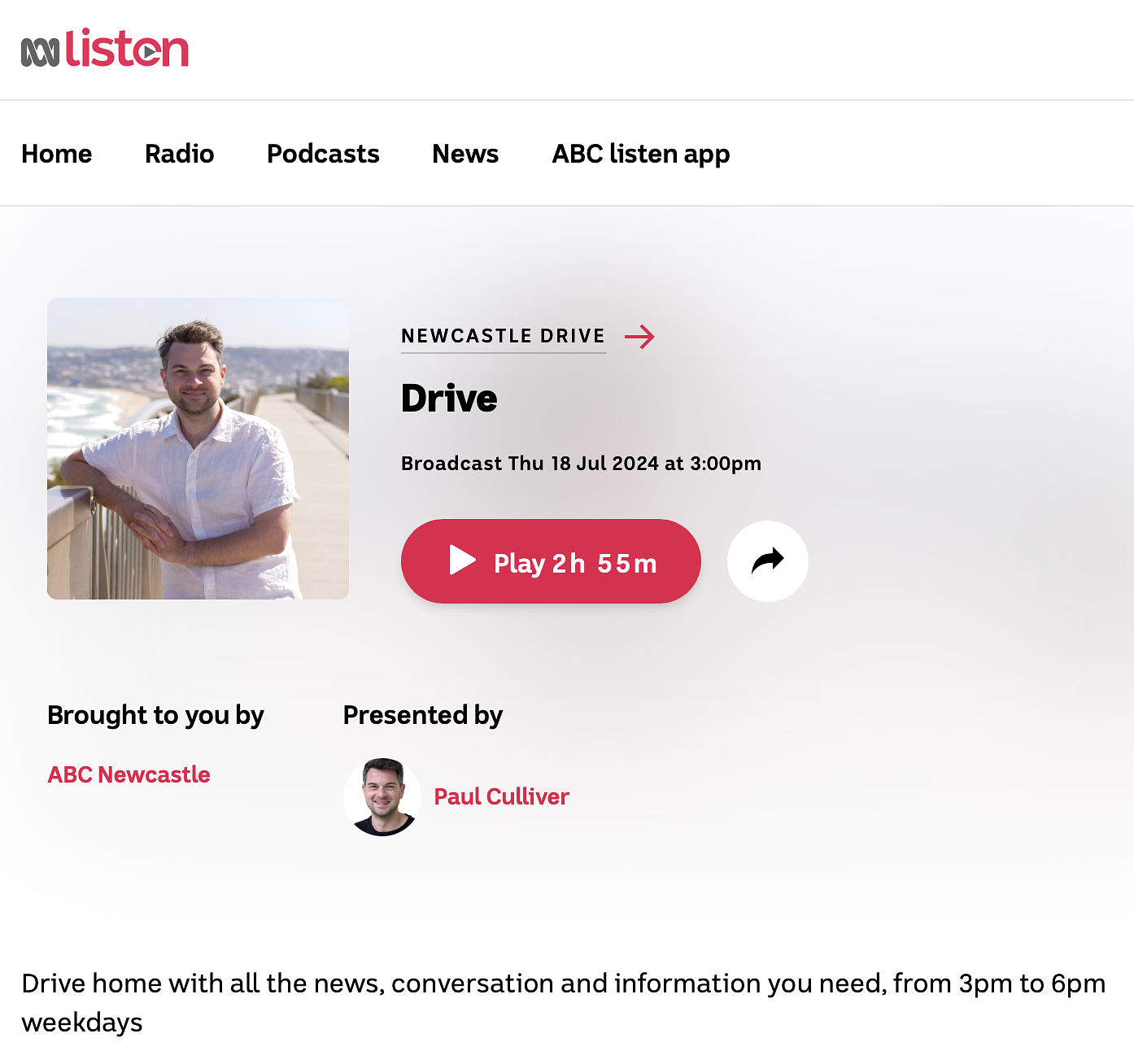
Task: Click Paul Culliver's round avatar photo
Action: tap(382, 797)
